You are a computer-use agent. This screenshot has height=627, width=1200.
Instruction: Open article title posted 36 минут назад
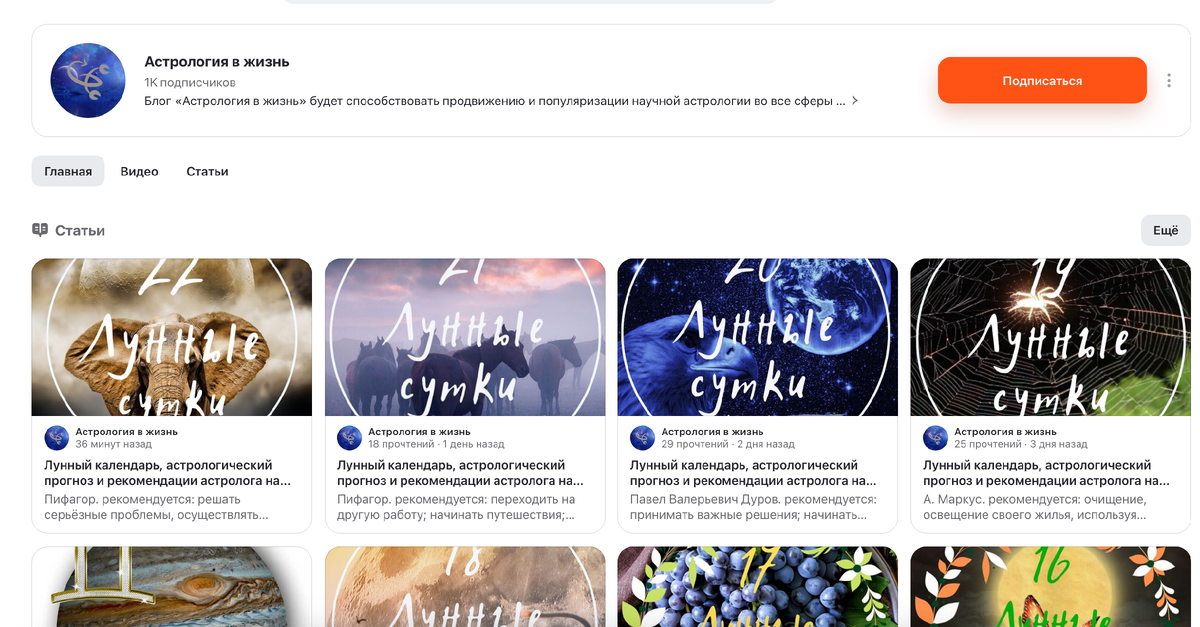click(168, 473)
